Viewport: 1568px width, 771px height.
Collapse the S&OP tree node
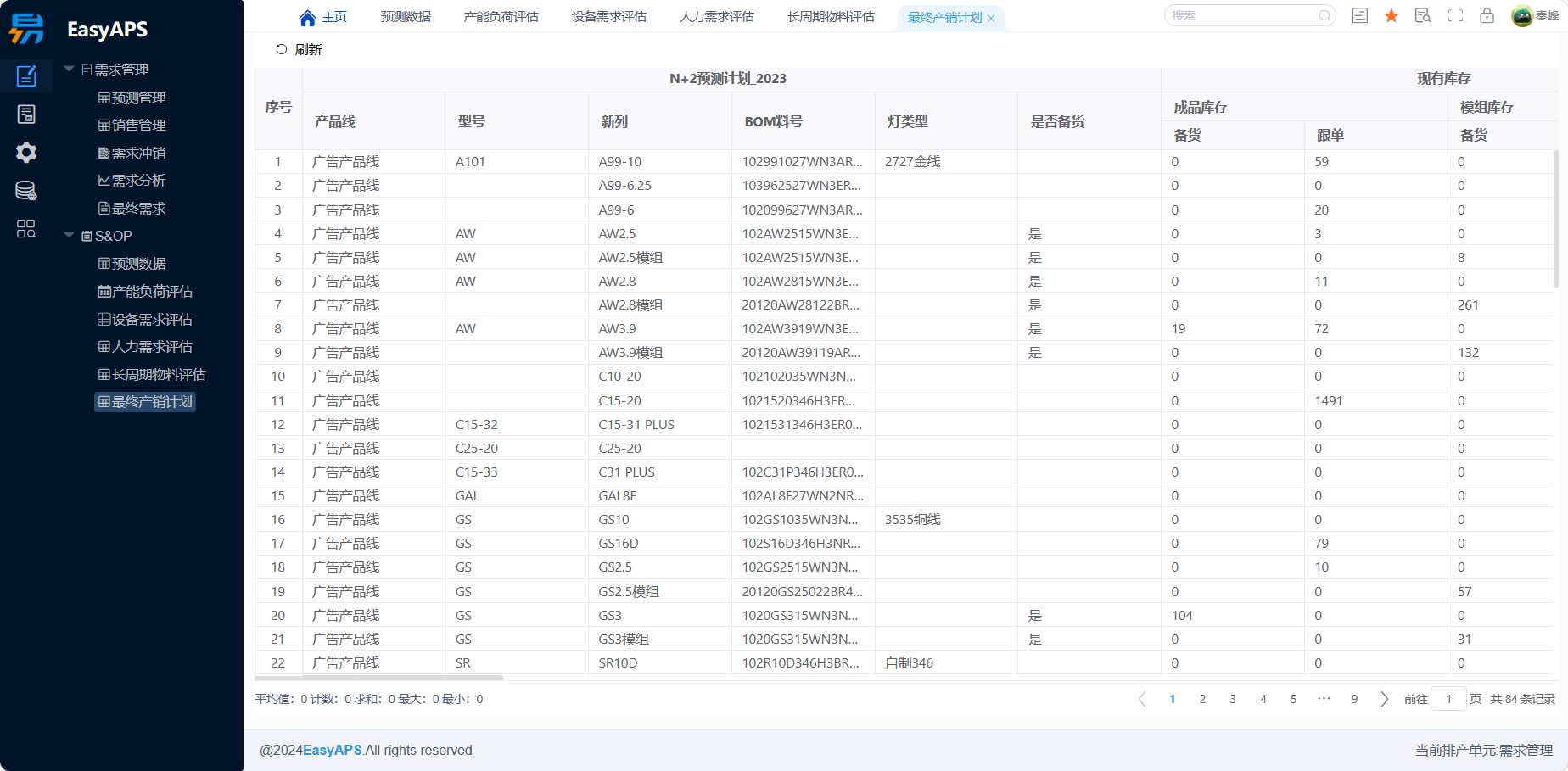point(70,236)
